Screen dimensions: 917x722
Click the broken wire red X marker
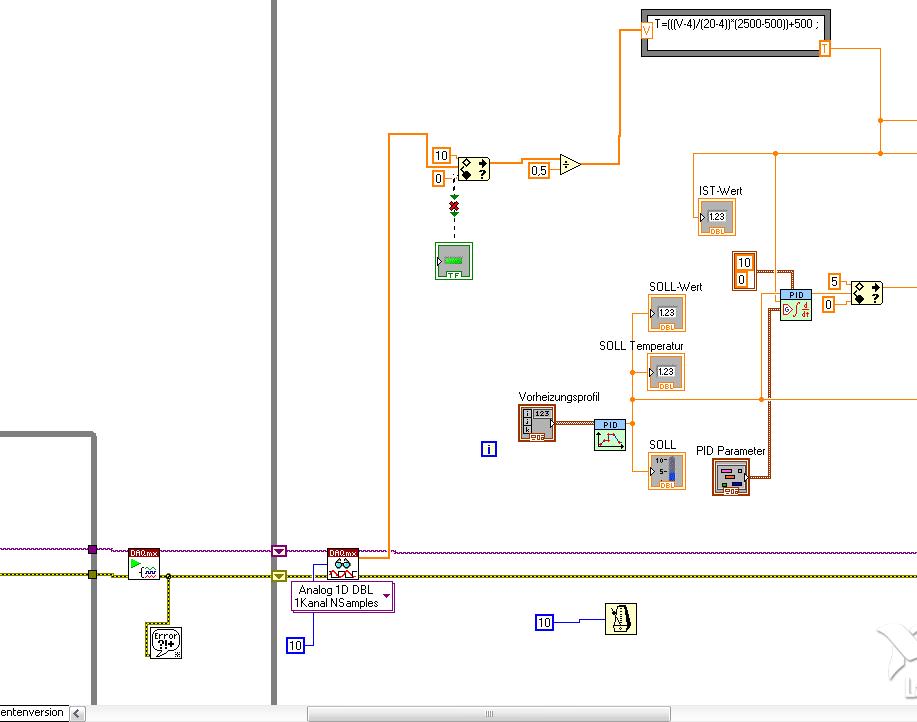pyautogui.click(x=454, y=206)
